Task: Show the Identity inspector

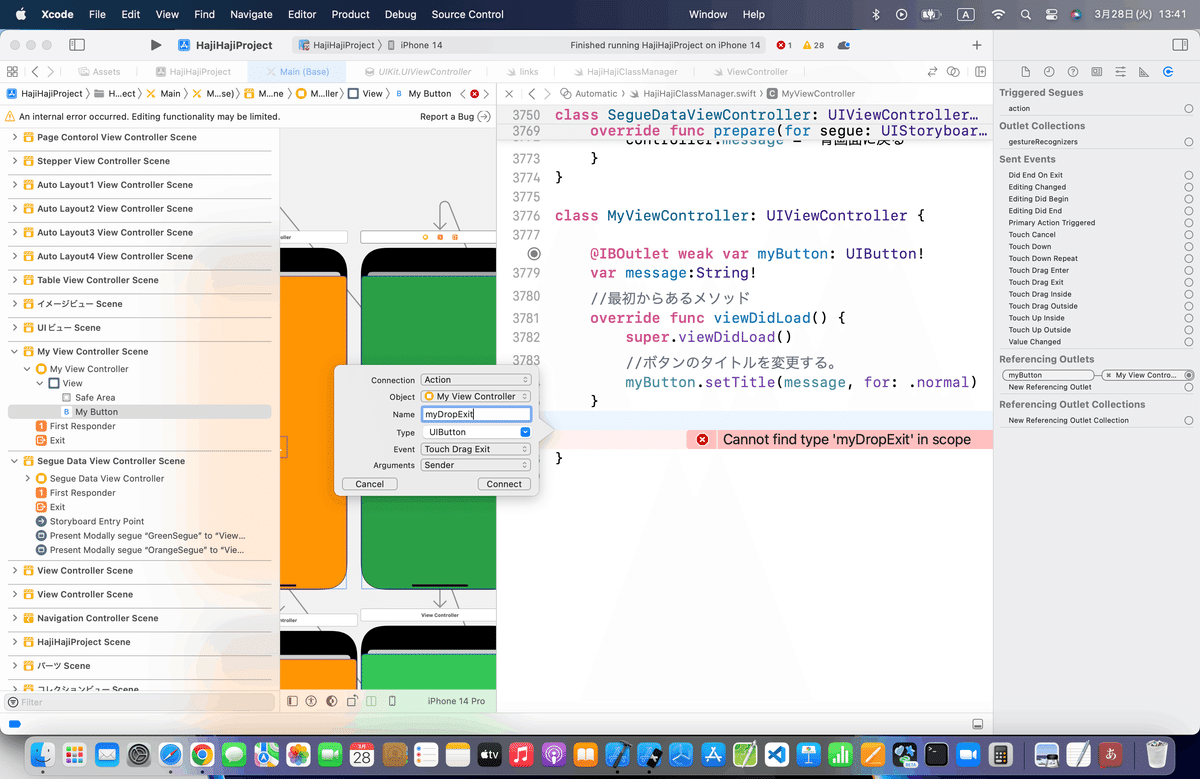Action: 1097,72
